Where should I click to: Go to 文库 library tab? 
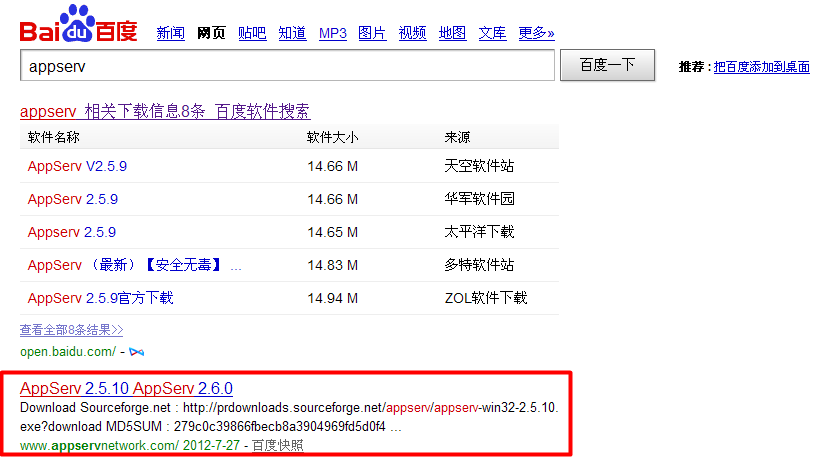(x=492, y=33)
